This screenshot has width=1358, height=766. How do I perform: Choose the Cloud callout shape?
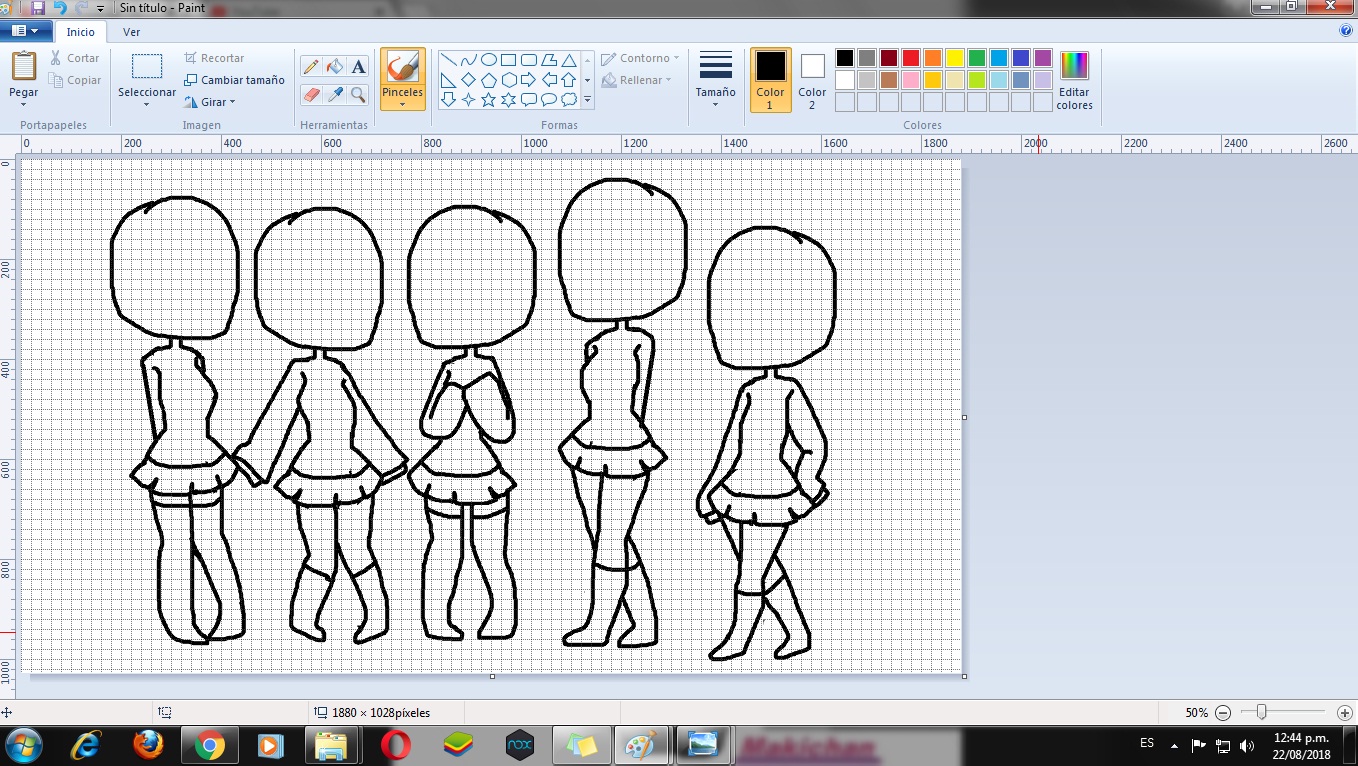tap(569, 100)
